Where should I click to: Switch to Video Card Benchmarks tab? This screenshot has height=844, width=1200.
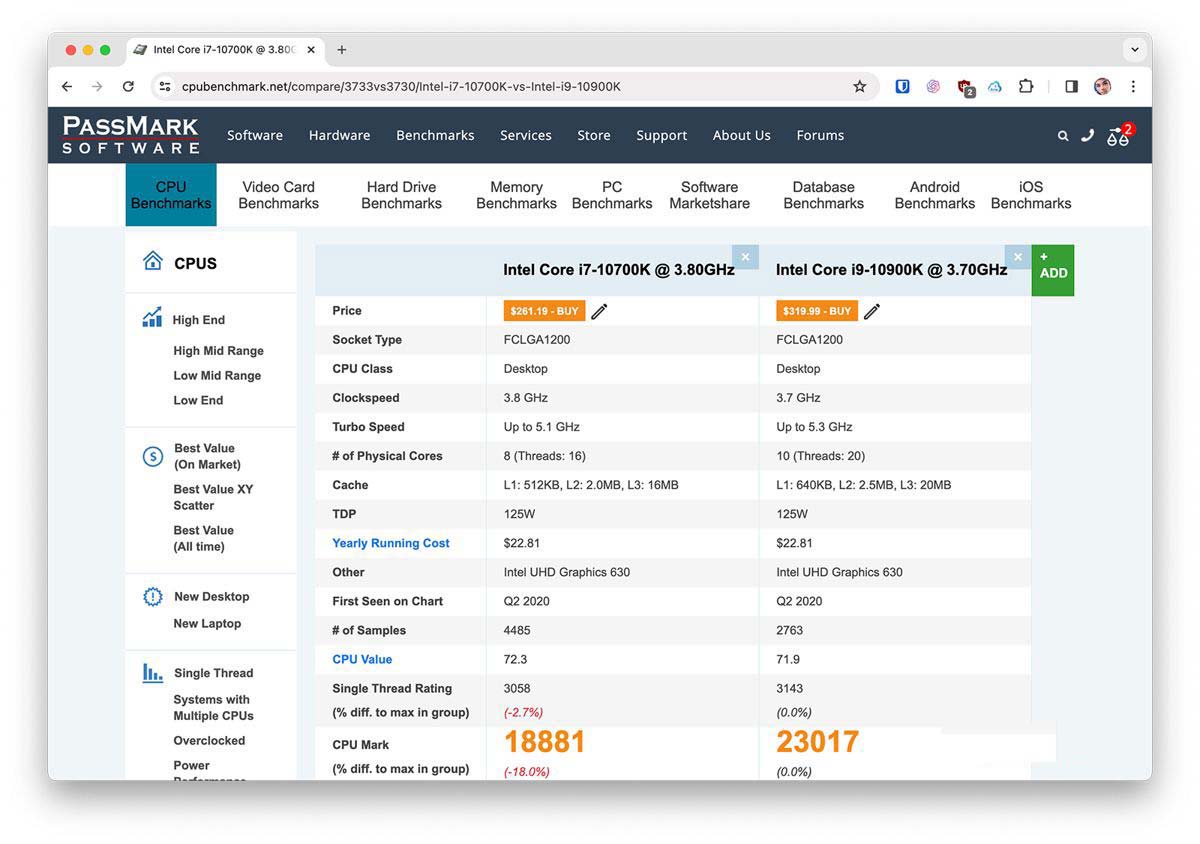[x=279, y=195]
